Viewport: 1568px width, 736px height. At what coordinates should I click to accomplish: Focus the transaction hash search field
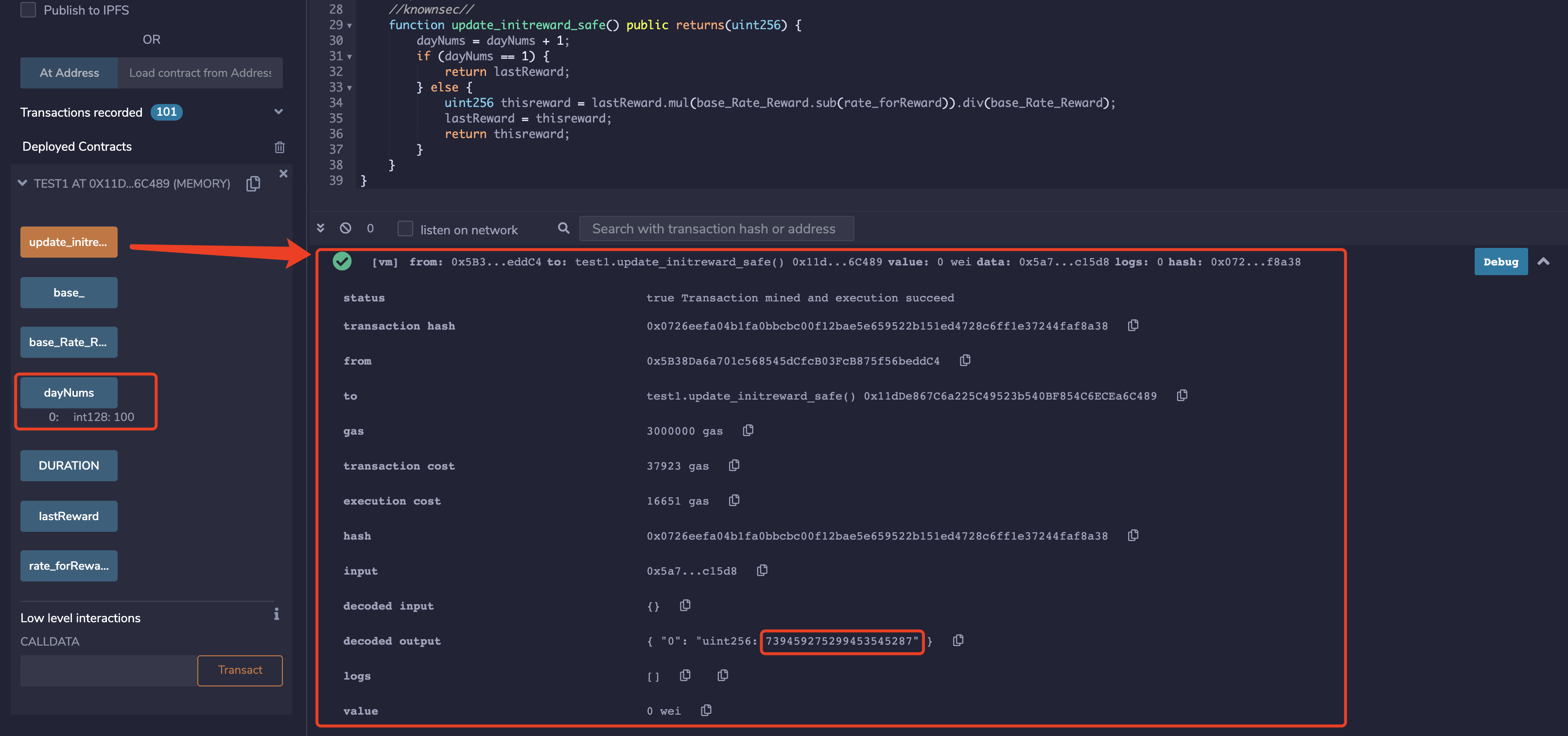[x=716, y=229]
